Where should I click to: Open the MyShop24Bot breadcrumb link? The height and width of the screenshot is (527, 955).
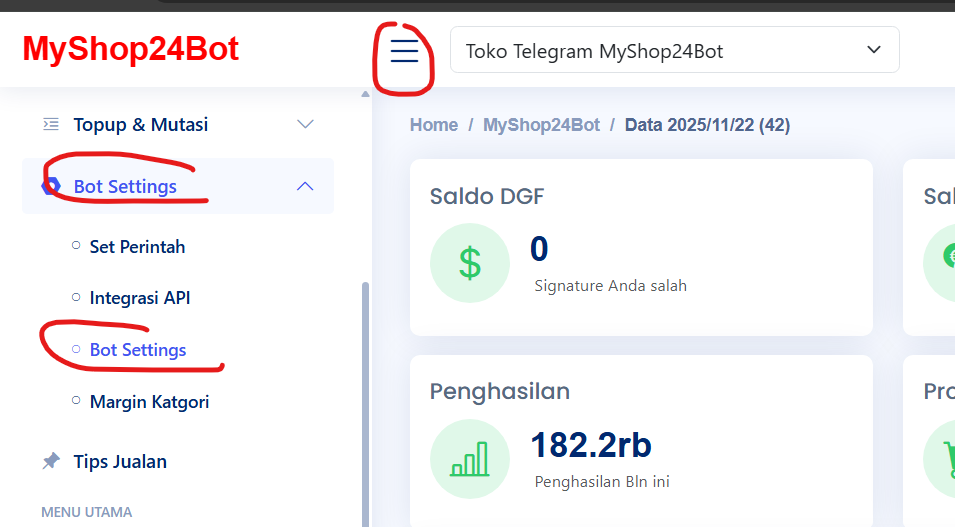pos(541,125)
